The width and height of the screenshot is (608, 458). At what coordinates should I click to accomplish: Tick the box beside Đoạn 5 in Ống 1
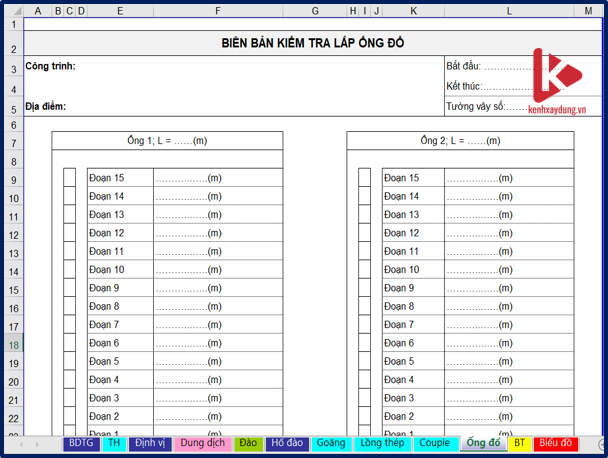[69, 361]
